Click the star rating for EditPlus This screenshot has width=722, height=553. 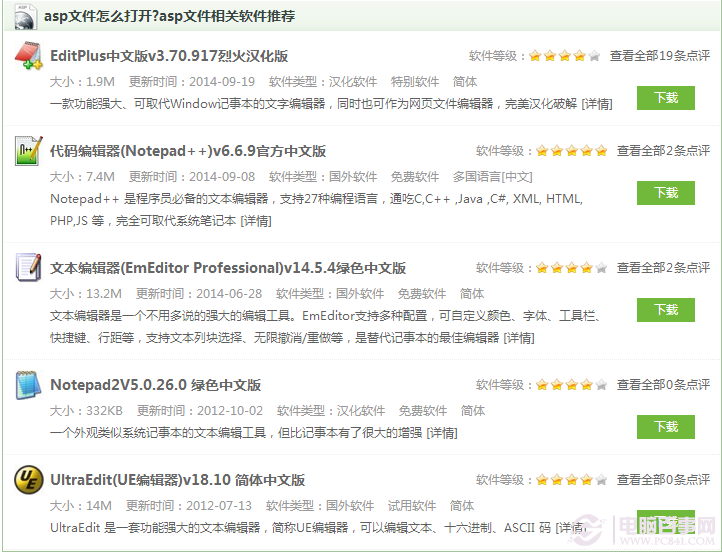(x=565, y=56)
